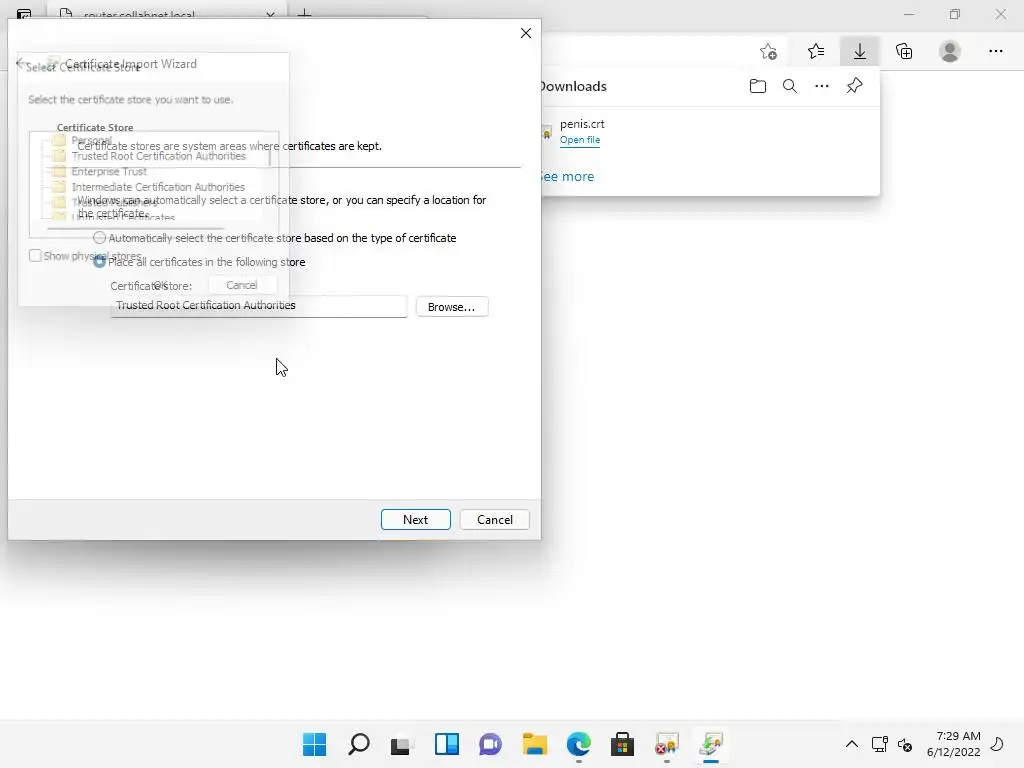This screenshot has width=1024, height=768.
Task: Show hidden system tray icons
Action: click(852, 744)
